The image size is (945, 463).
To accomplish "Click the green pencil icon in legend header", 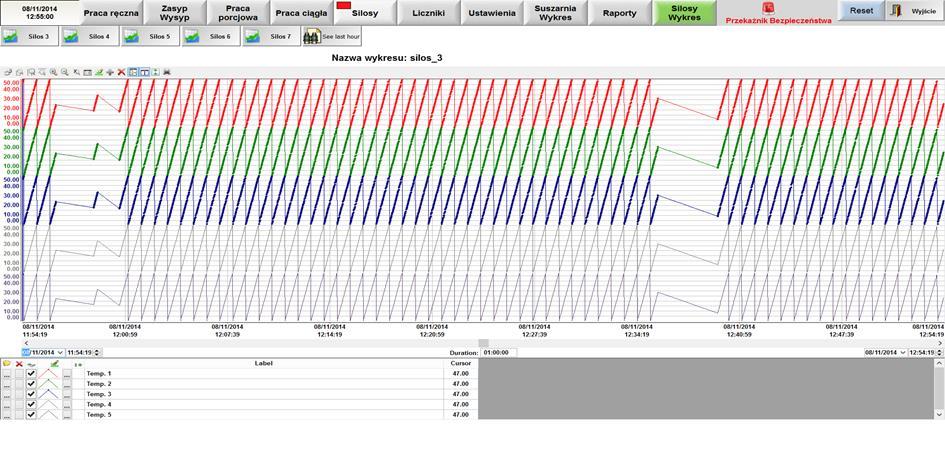I will [55, 364].
